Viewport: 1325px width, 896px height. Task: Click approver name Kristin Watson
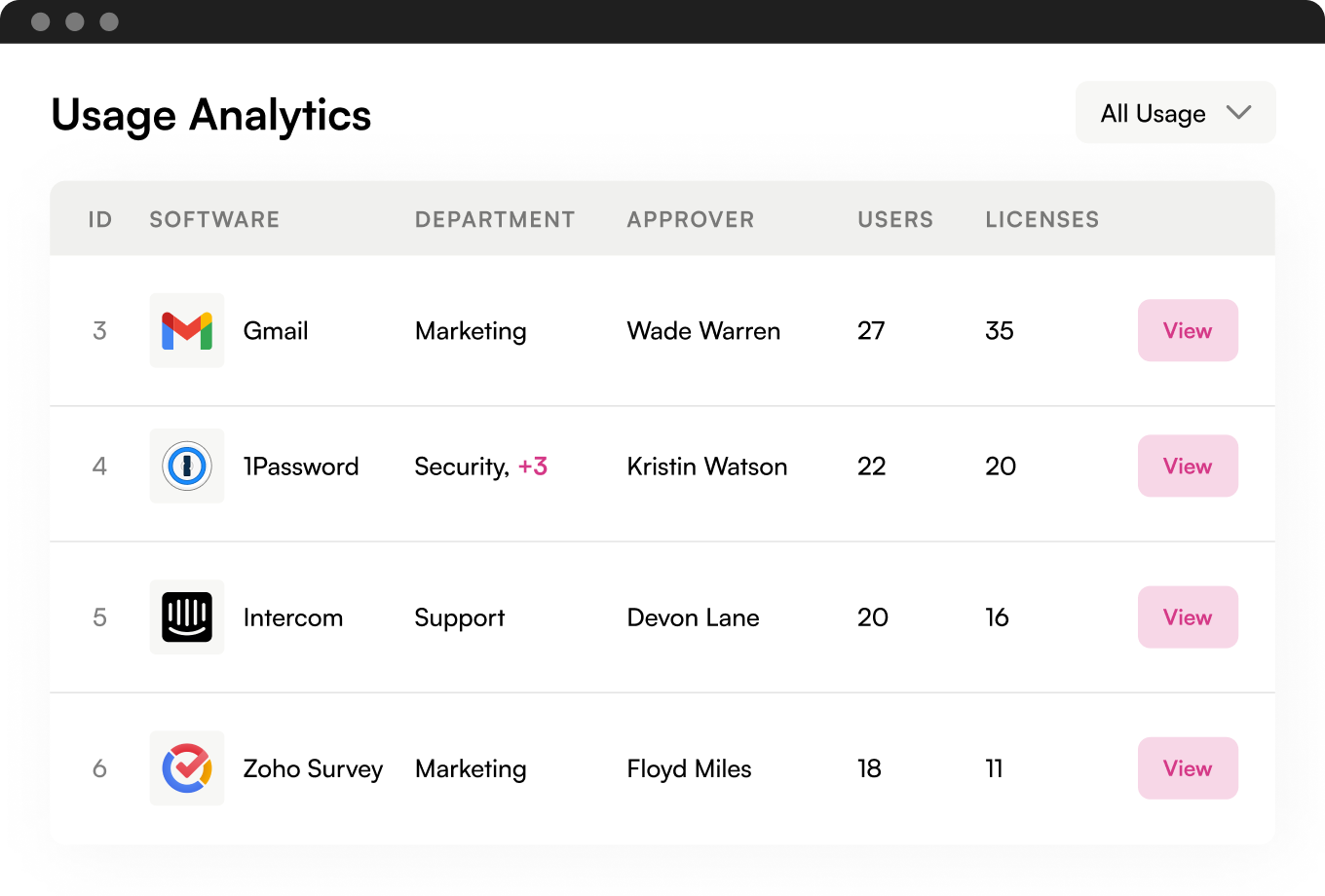click(x=706, y=467)
